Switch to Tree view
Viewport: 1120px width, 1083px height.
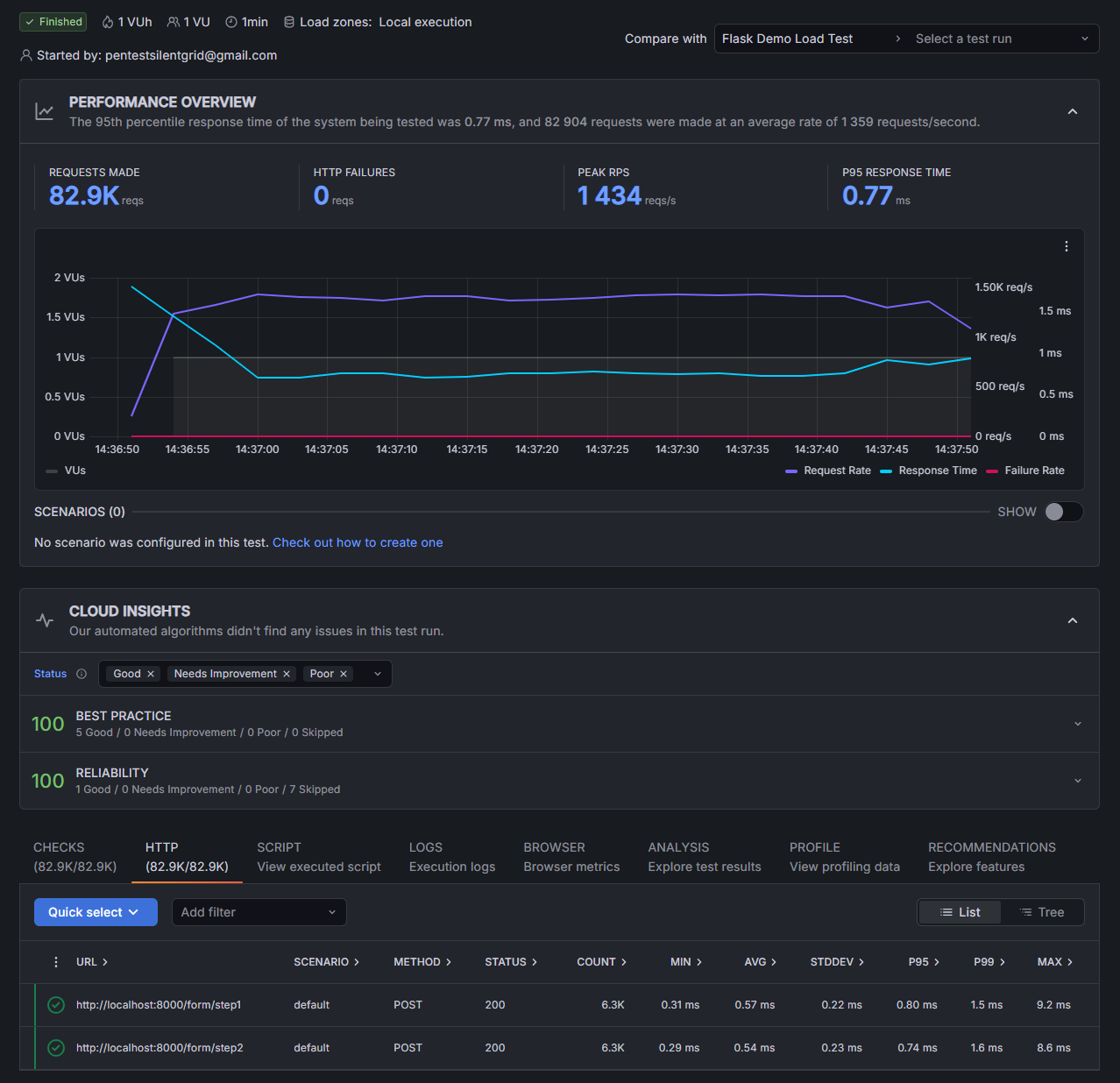pos(1042,912)
